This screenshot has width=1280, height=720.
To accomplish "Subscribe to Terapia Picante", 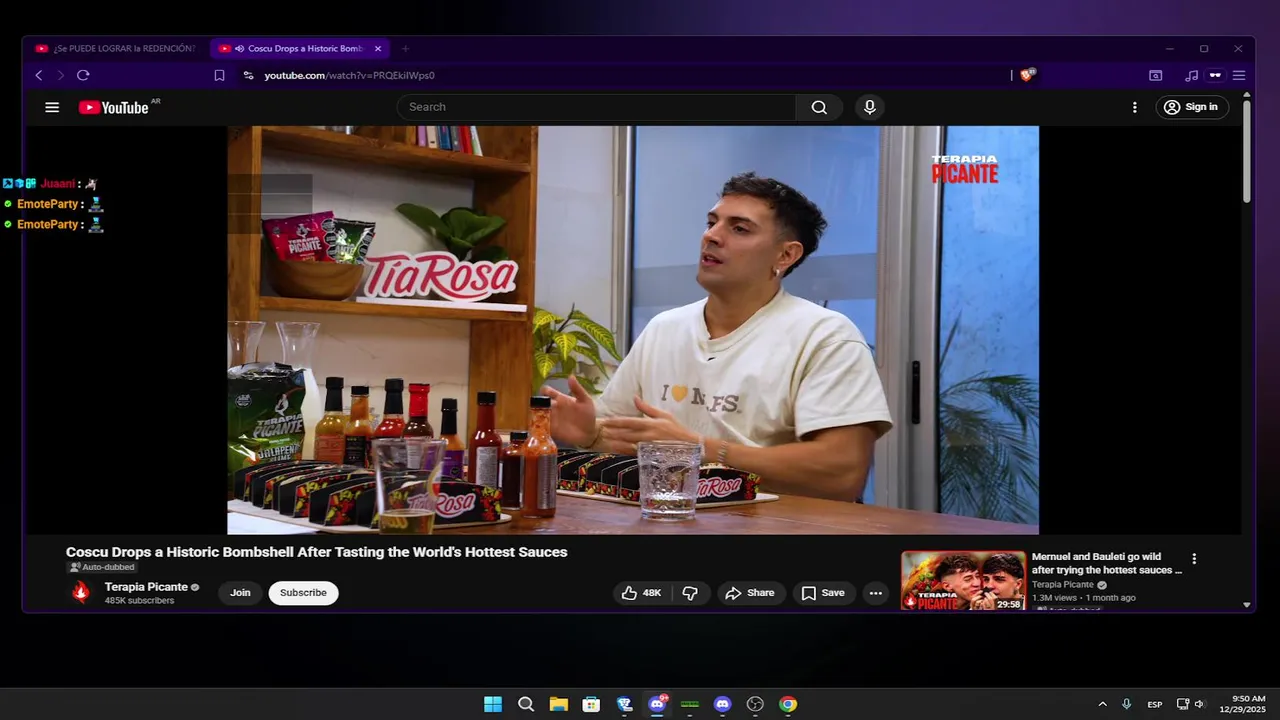I will [303, 593].
